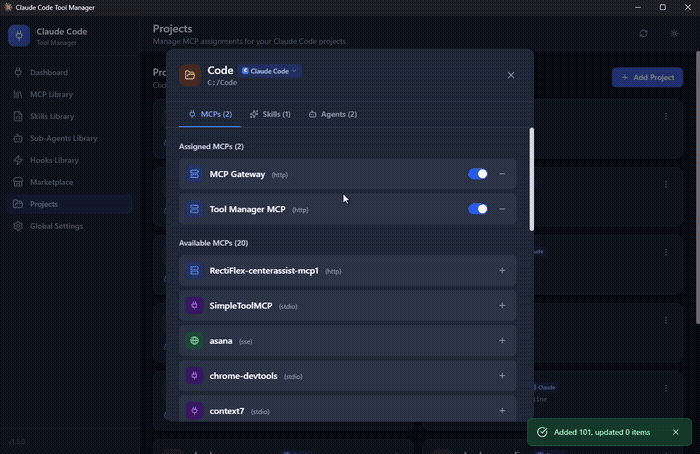
Task: Click the MCP Library books icon
Action: click(x=18, y=94)
